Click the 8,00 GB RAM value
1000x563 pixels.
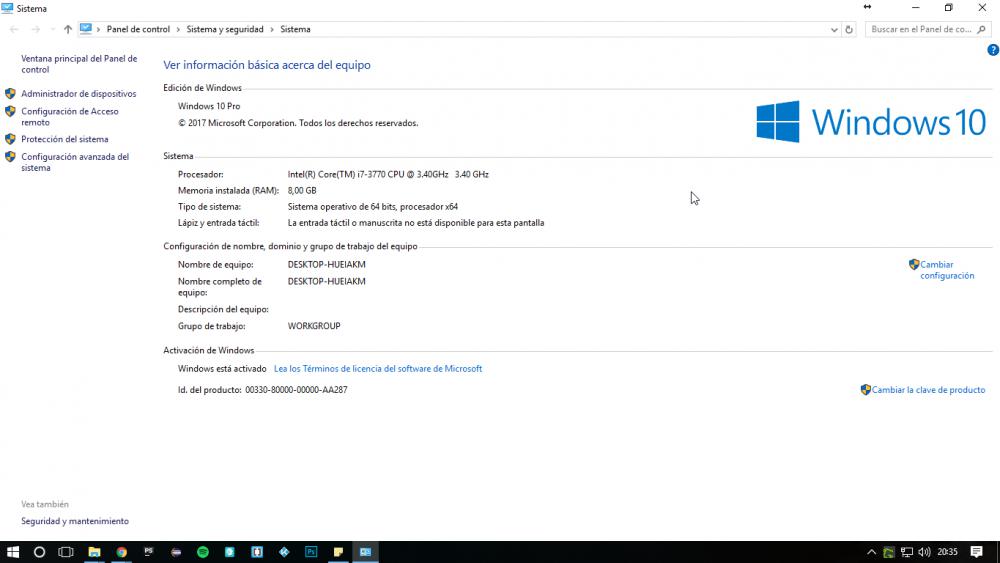point(302,191)
